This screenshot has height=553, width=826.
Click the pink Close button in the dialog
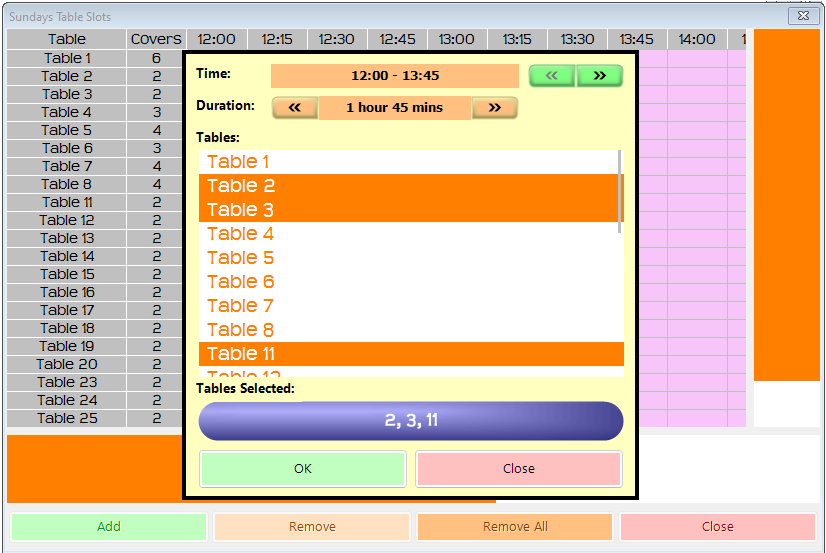[x=518, y=469]
